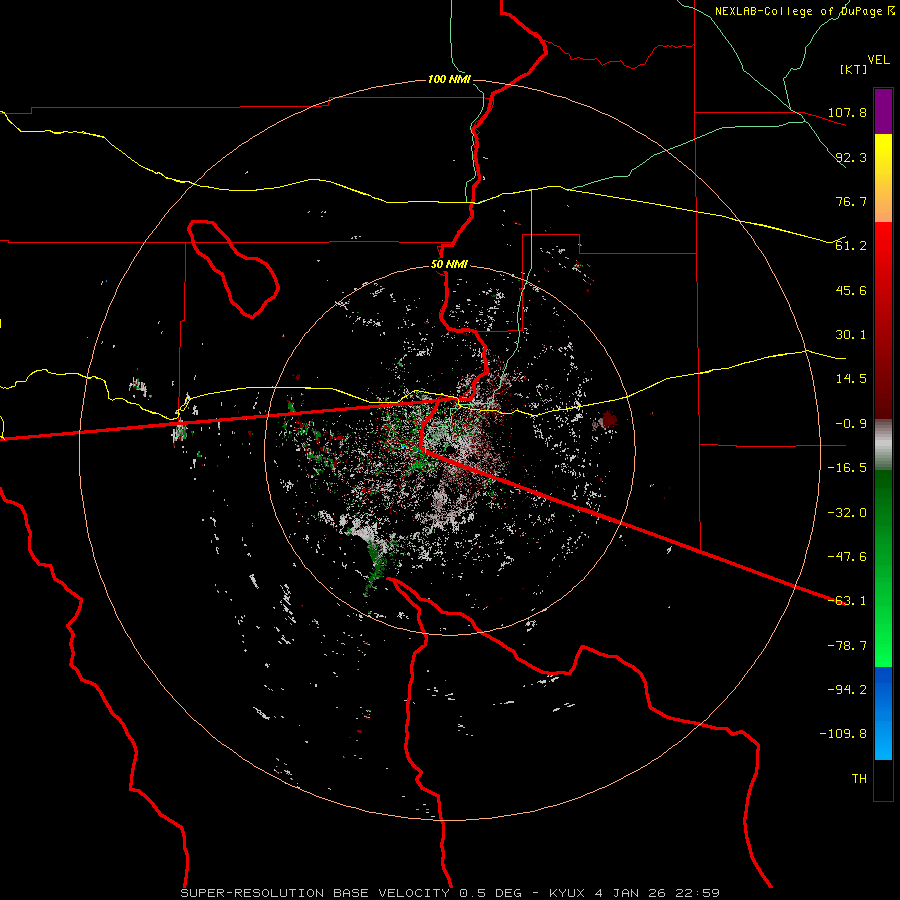Viewport: 900px width, 900px height.
Task: Click the closed red loop boundary northwest of radar
Action: point(234,269)
